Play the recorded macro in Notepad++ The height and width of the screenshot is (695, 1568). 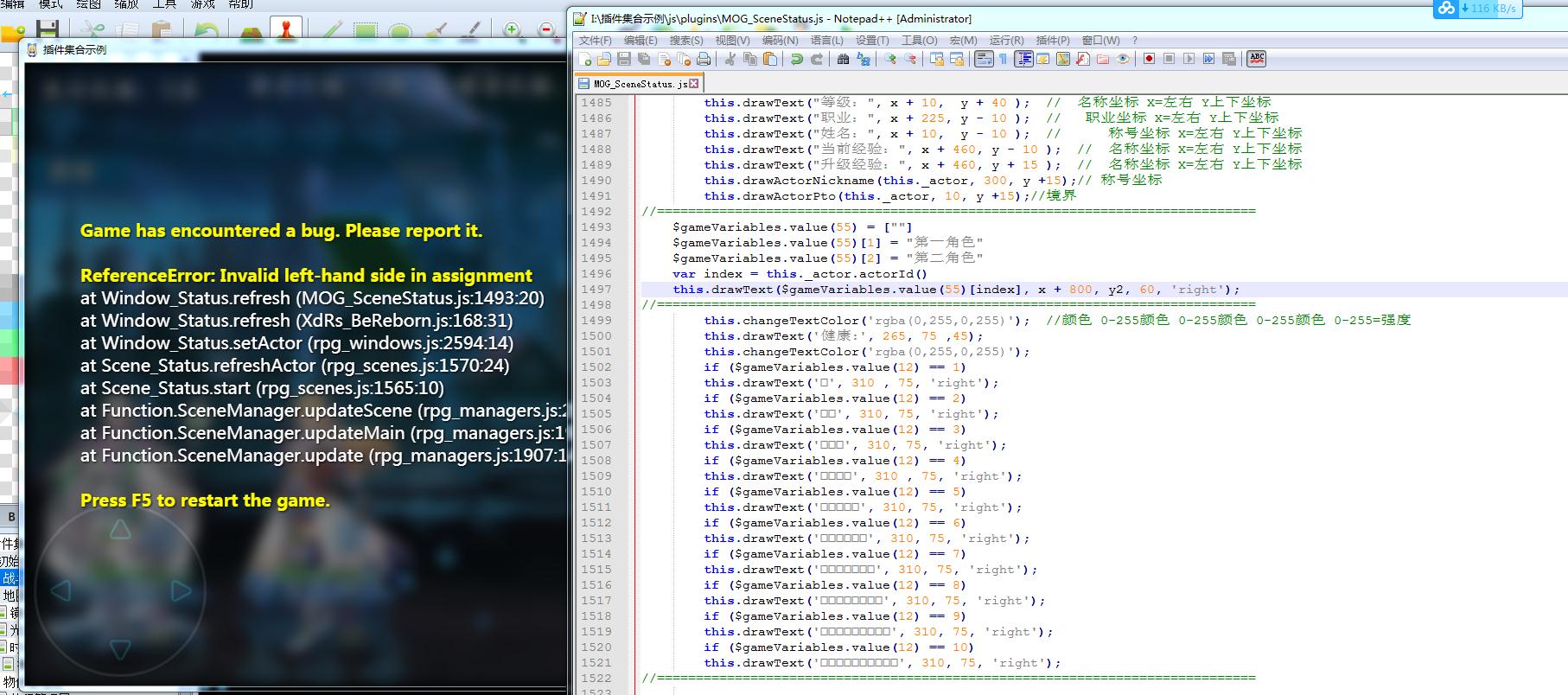pos(1189,59)
